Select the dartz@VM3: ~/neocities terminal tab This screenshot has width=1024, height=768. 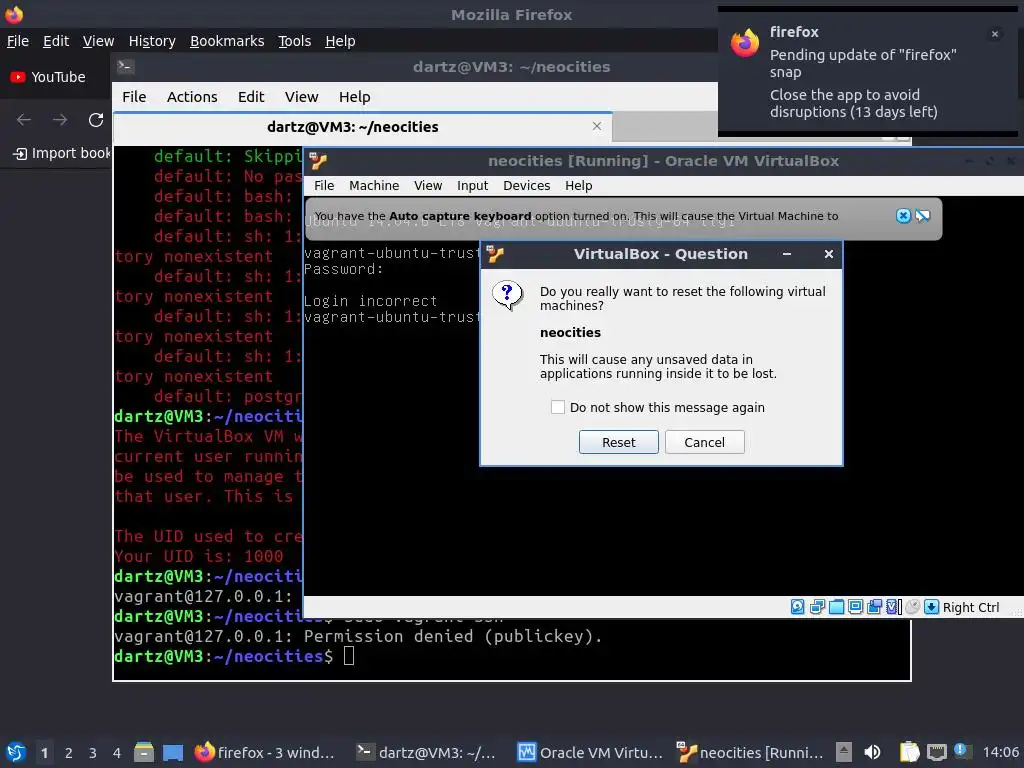(362, 127)
